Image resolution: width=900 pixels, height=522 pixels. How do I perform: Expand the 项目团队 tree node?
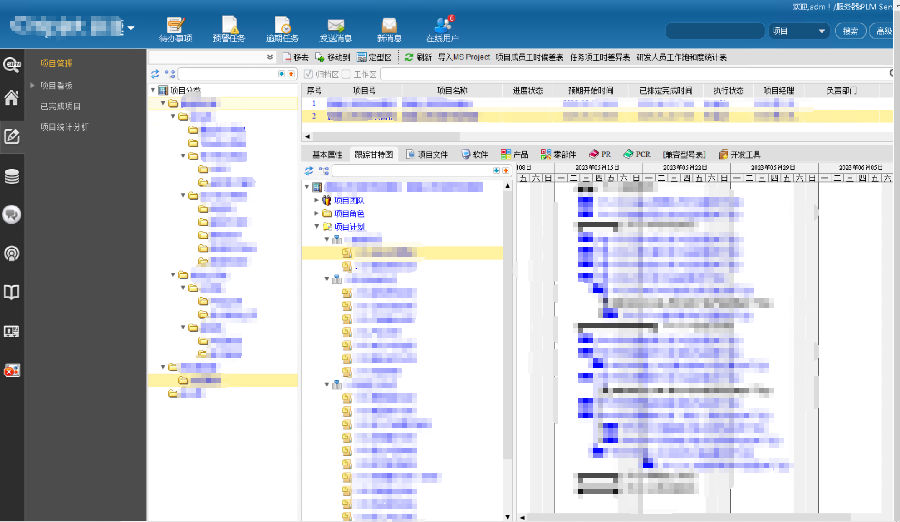(317, 200)
